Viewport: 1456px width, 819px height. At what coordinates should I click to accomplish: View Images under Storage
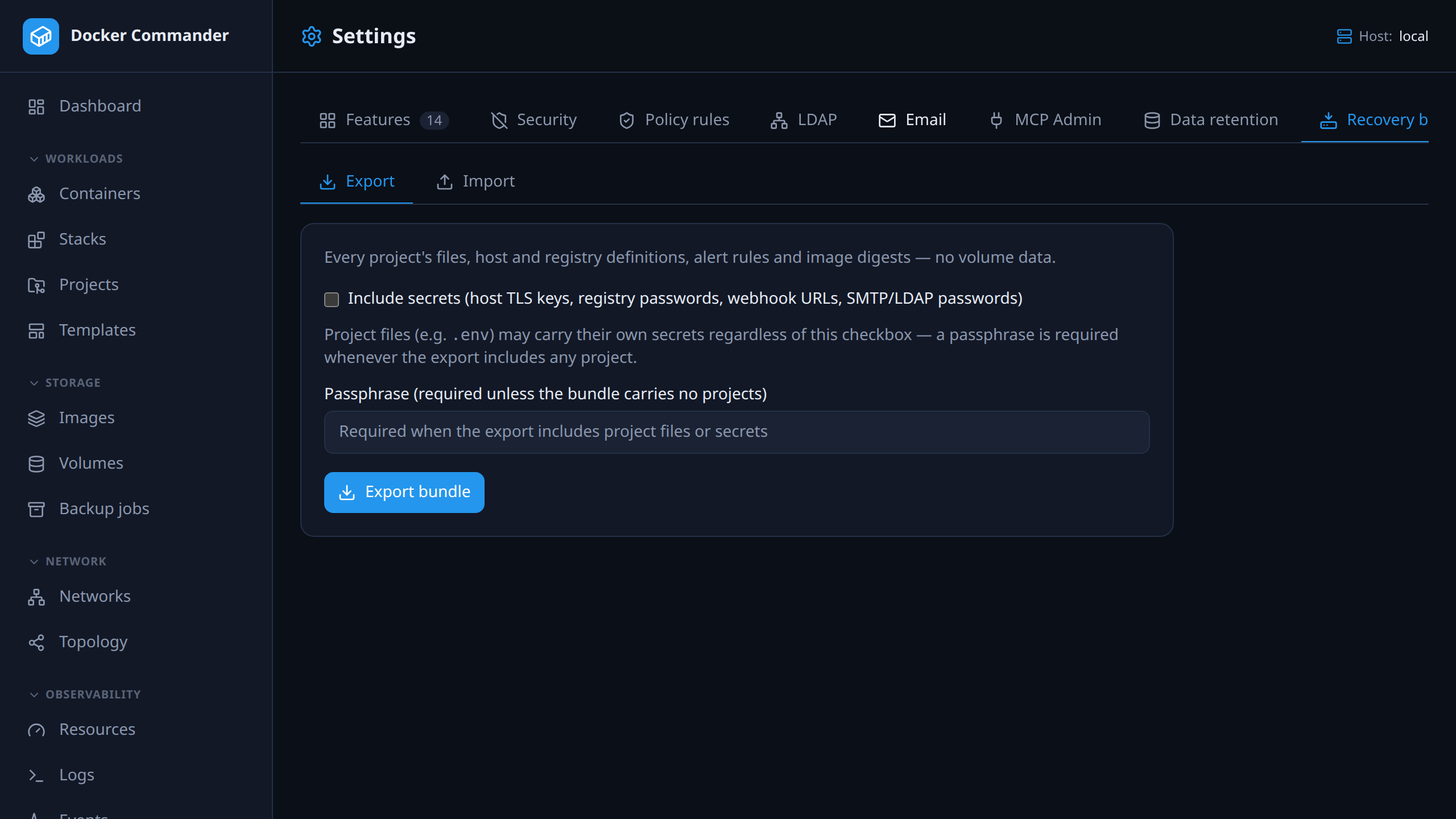(x=136, y=418)
